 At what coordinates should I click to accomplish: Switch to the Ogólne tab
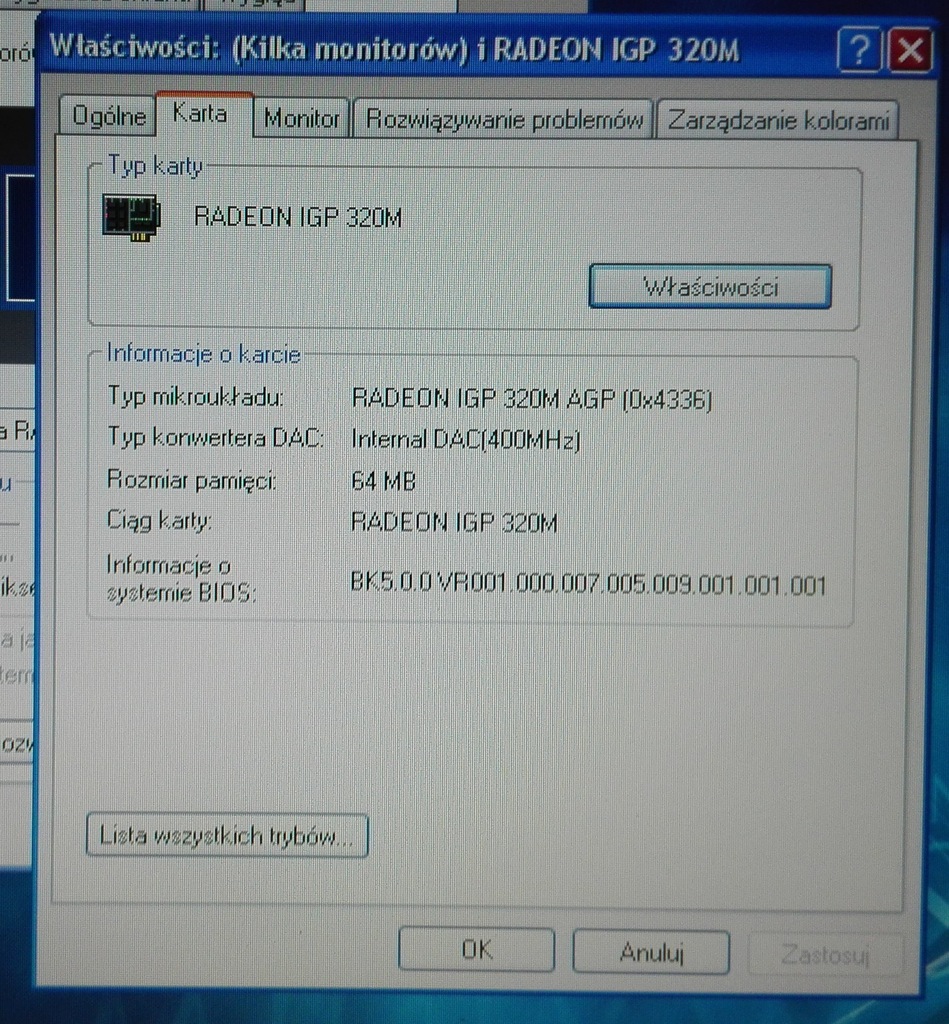[x=108, y=116]
